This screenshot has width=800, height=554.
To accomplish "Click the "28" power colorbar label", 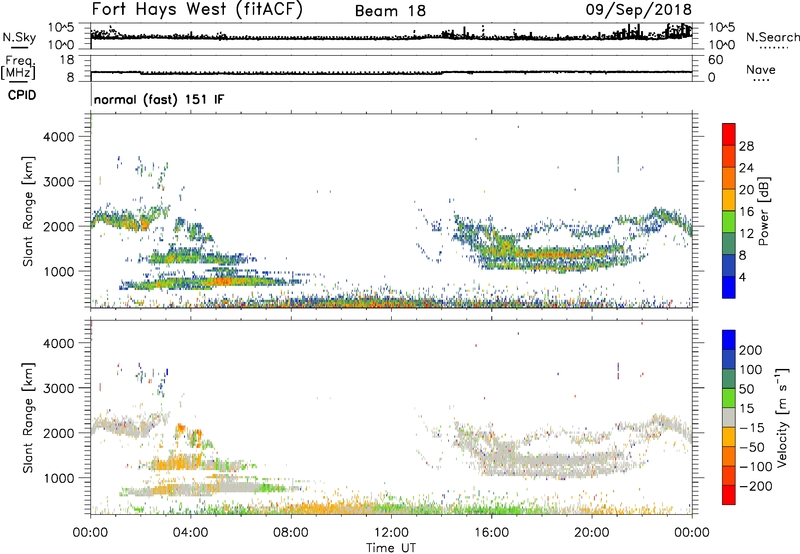I will click(x=746, y=146).
